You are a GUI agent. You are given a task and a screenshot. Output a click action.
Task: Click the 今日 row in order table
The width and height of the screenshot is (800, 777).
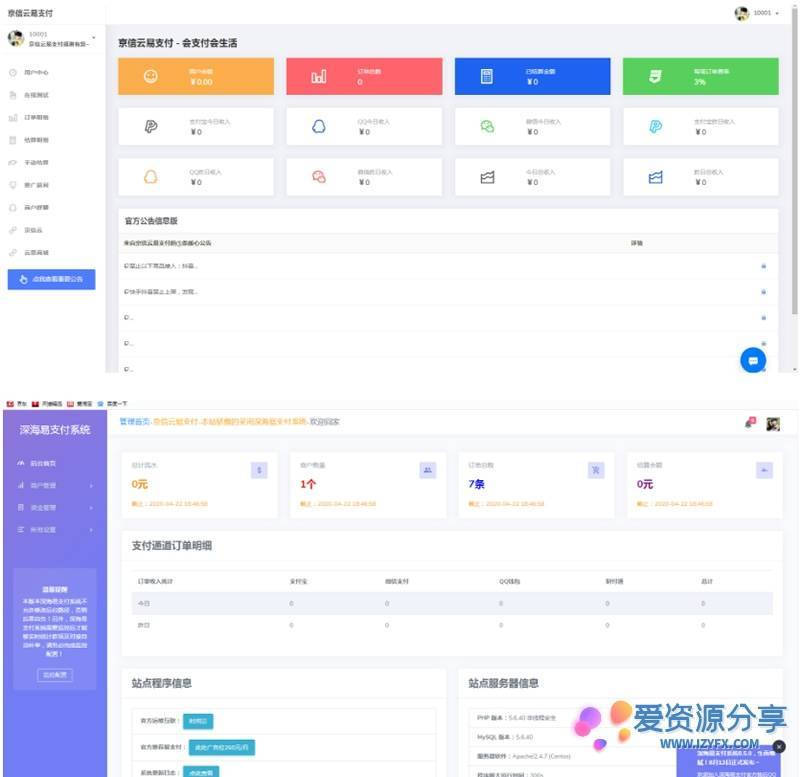click(x=452, y=603)
